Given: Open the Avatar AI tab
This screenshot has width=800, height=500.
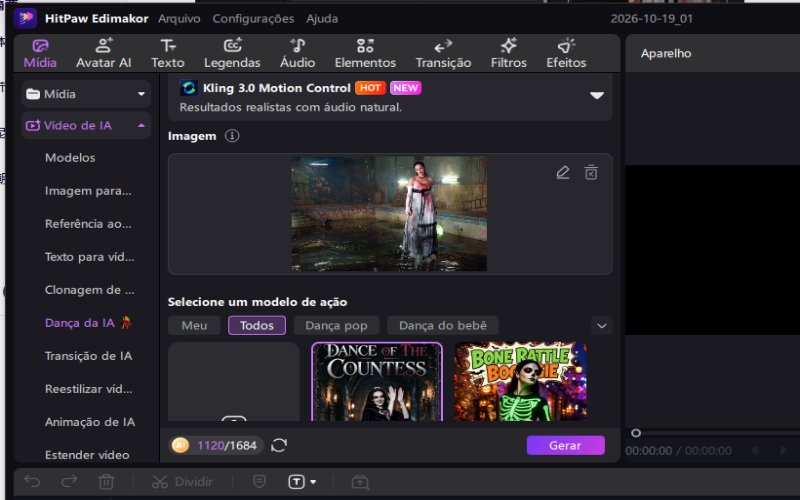Looking at the screenshot, I should point(104,54).
